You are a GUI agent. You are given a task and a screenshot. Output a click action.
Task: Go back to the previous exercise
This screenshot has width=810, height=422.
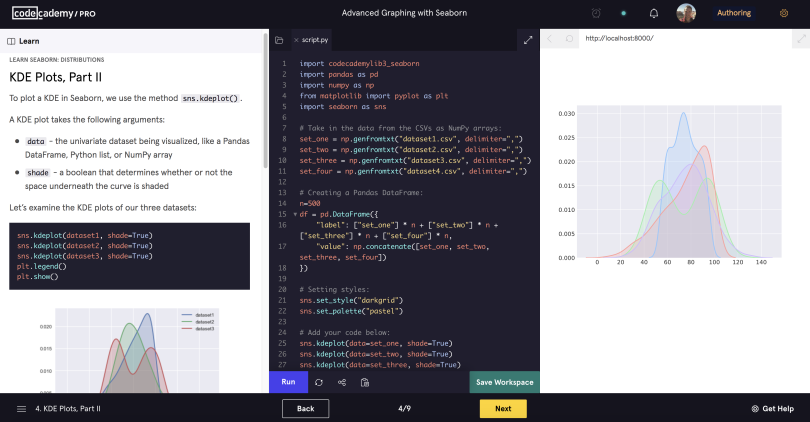[x=305, y=409]
